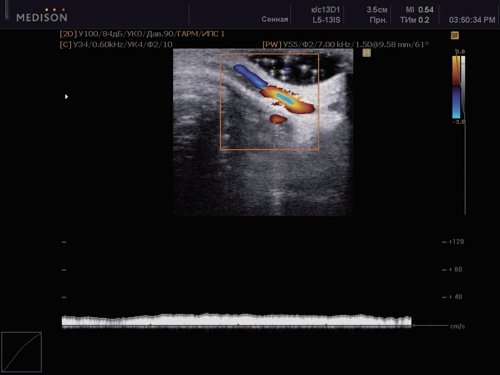The width and height of the screenshot is (500, 375).
Task: Click the MEDISON logo
Action: [x=42, y=15]
